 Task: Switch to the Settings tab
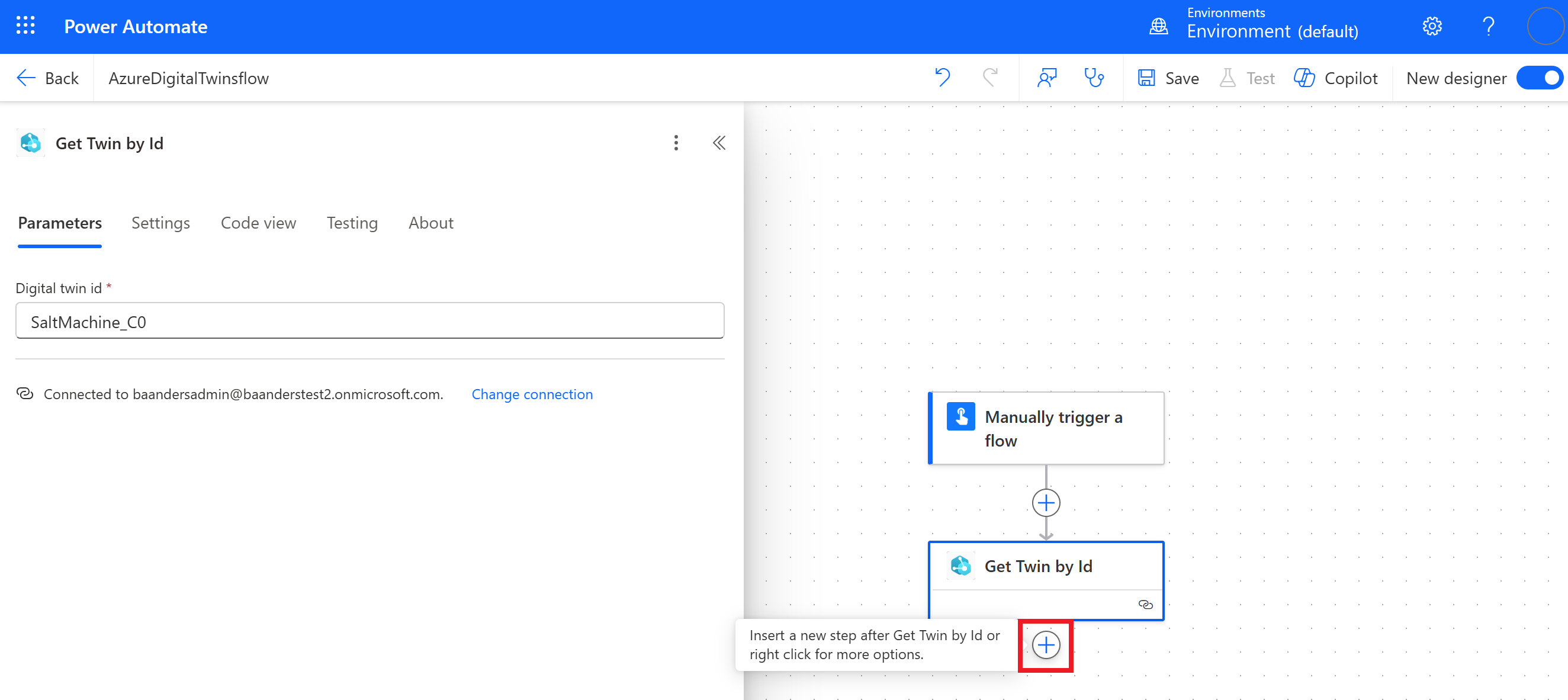160,222
